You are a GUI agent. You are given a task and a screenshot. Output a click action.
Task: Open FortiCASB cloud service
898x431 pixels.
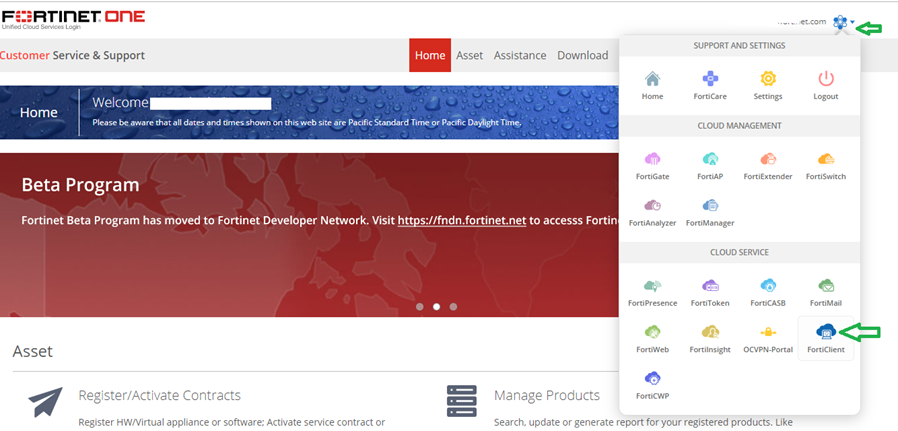pyautogui.click(x=768, y=286)
